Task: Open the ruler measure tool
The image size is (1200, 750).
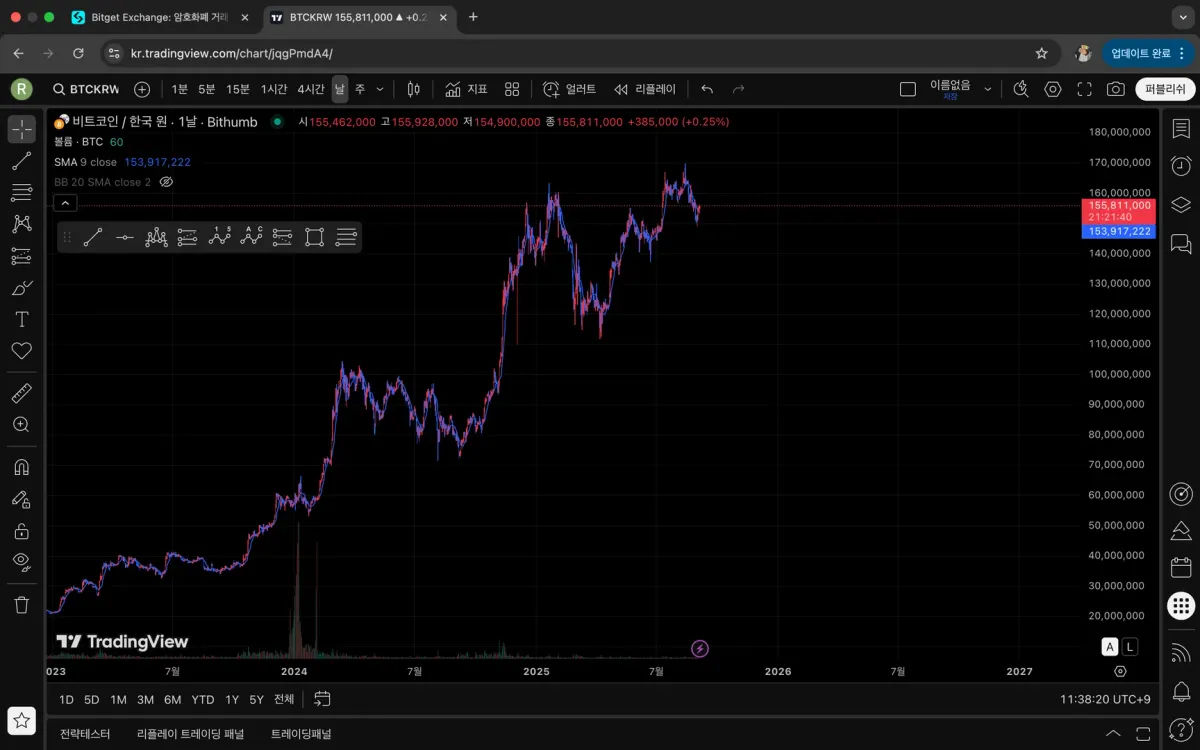Action: 21,393
